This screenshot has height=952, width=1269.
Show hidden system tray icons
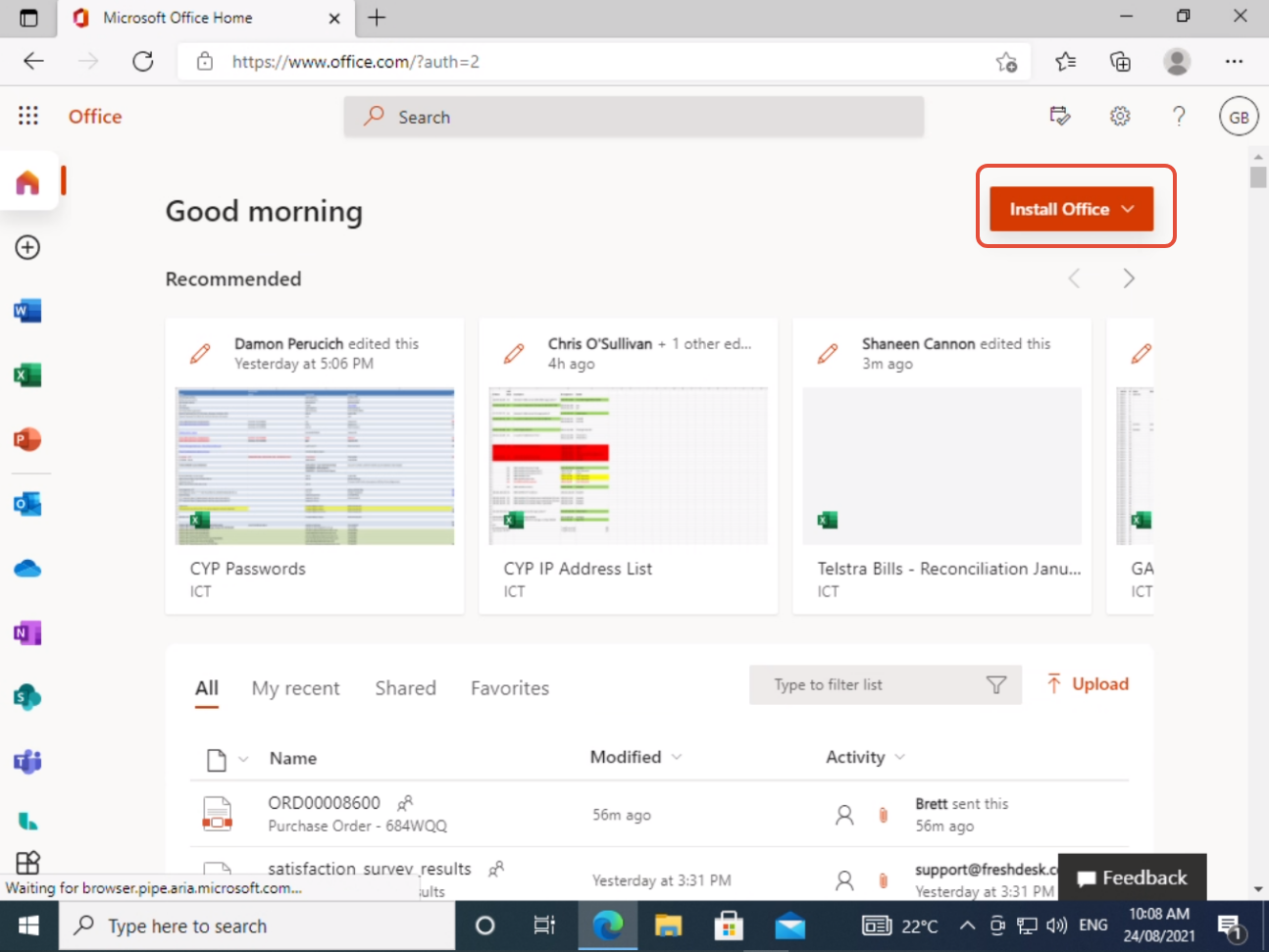point(967,925)
